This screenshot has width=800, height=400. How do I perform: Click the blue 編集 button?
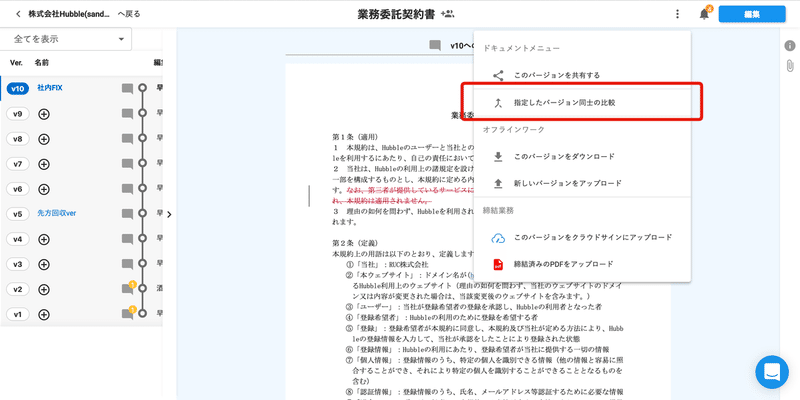point(752,14)
